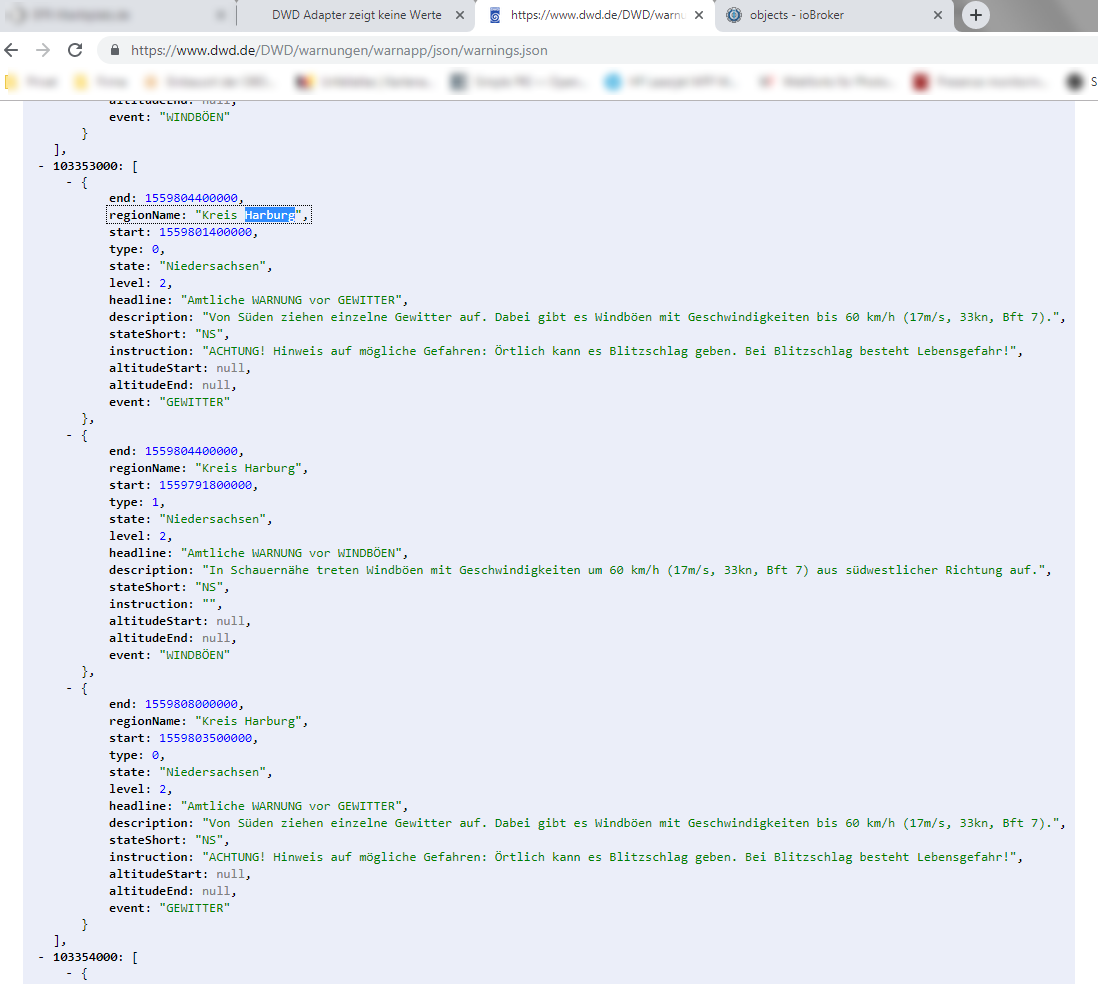Click the event WINDBÖEN value below altitudeEnd in second object
Image resolution: width=1098 pixels, height=984 pixels.
point(195,655)
